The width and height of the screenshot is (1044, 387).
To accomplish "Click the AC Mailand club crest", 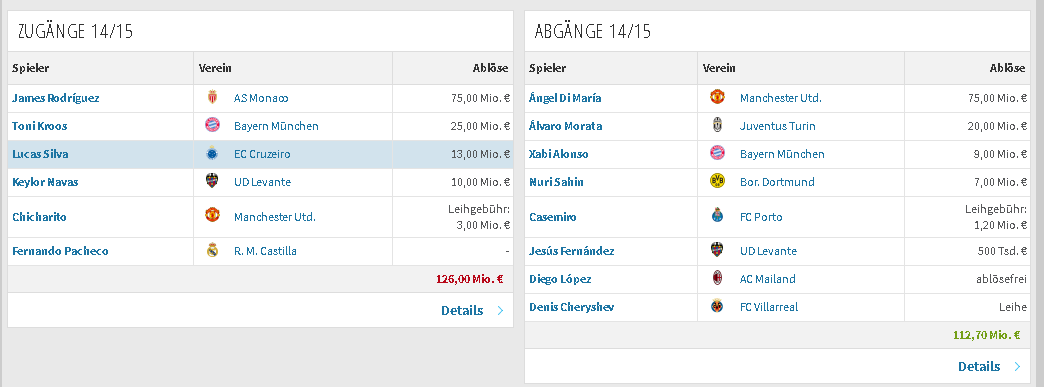I will pyautogui.click(x=717, y=279).
